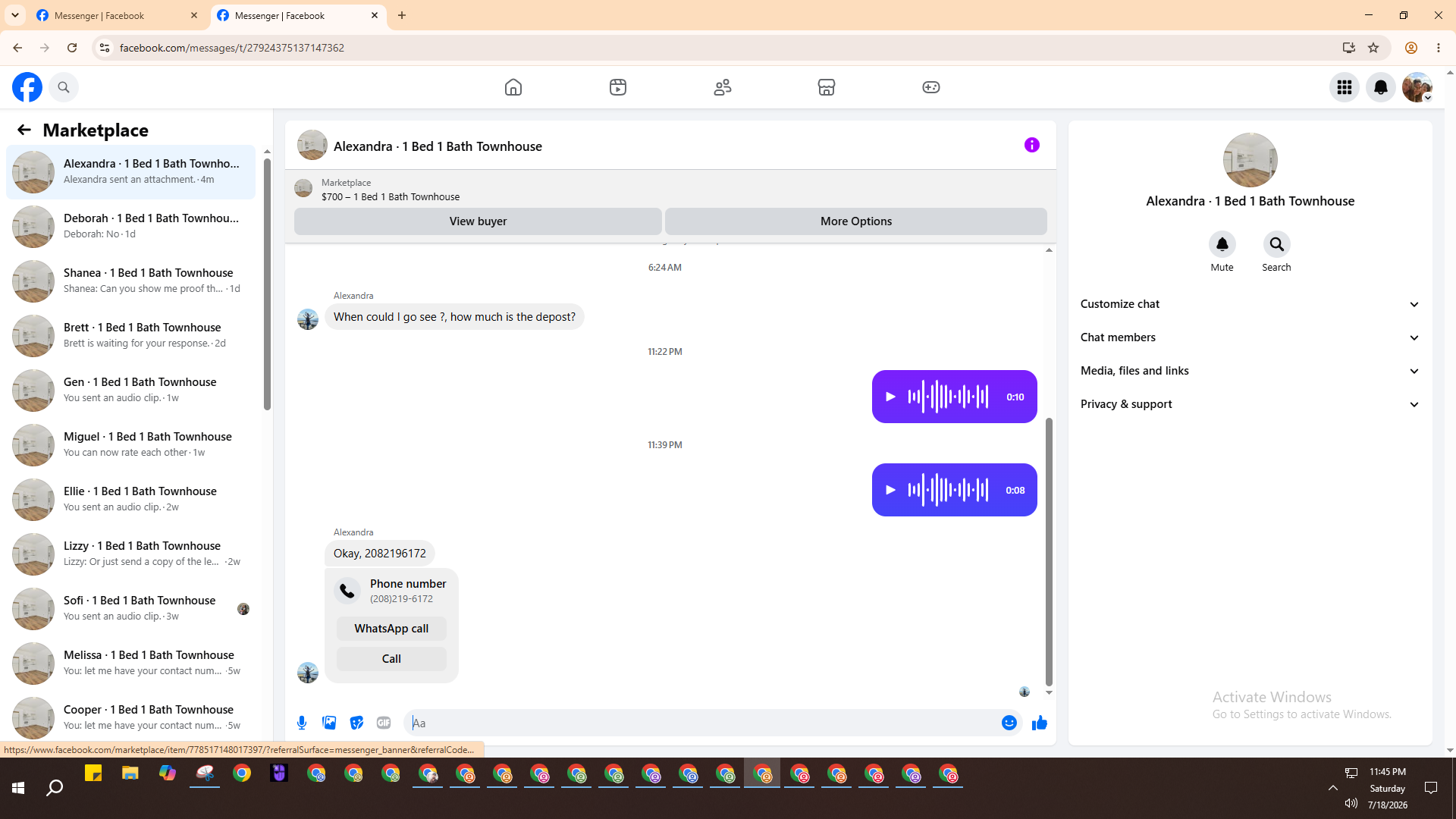Choose a GIF
This screenshot has width=1456, height=819.
[x=384, y=723]
